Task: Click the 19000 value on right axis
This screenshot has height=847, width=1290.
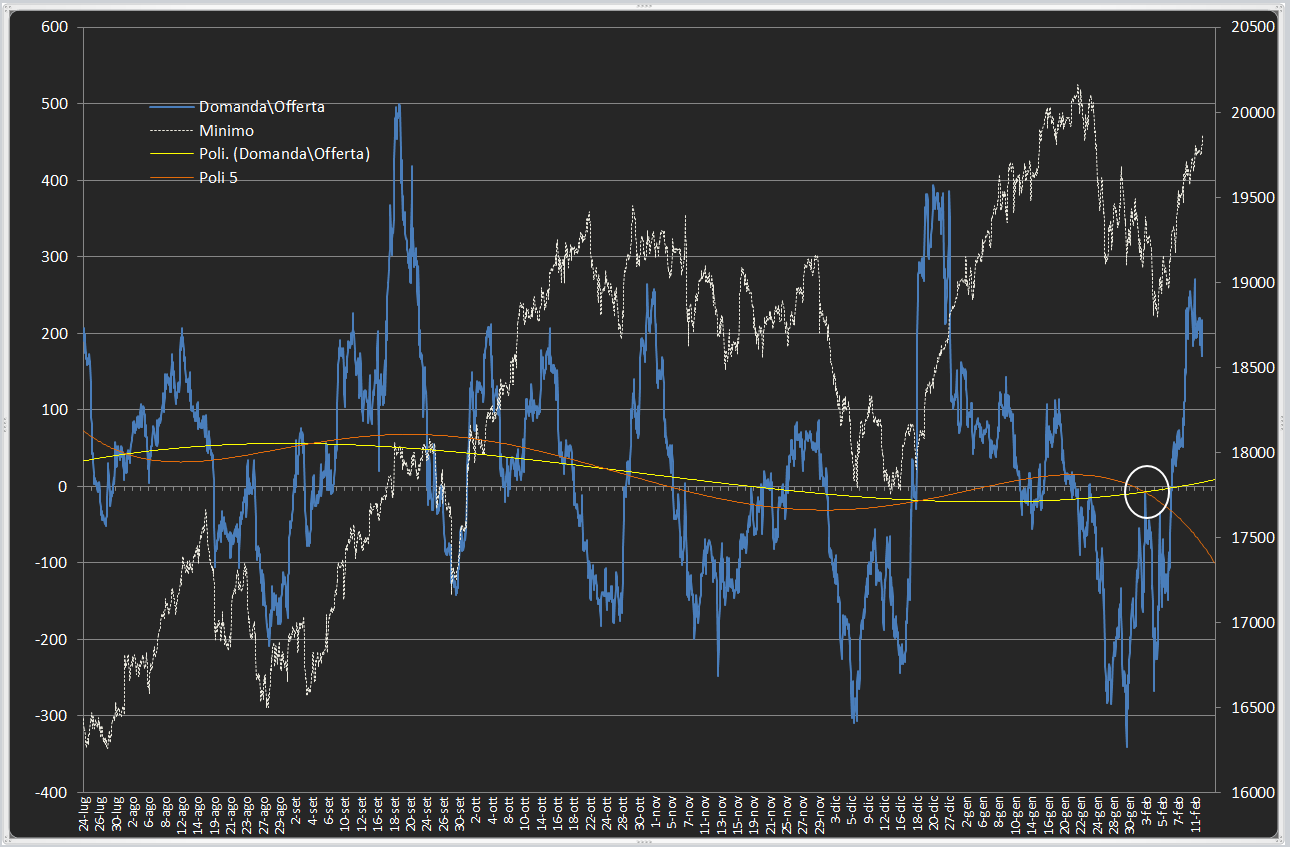Action: tap(1251, 283)
